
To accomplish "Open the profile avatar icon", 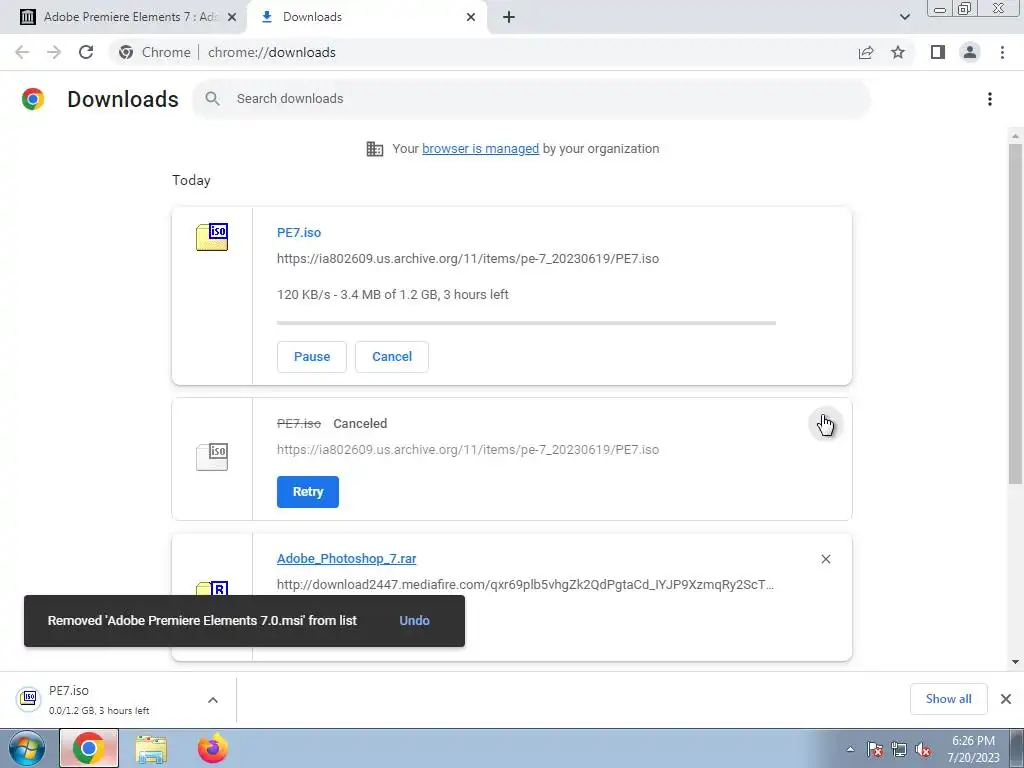I will (x=970, y=52).
